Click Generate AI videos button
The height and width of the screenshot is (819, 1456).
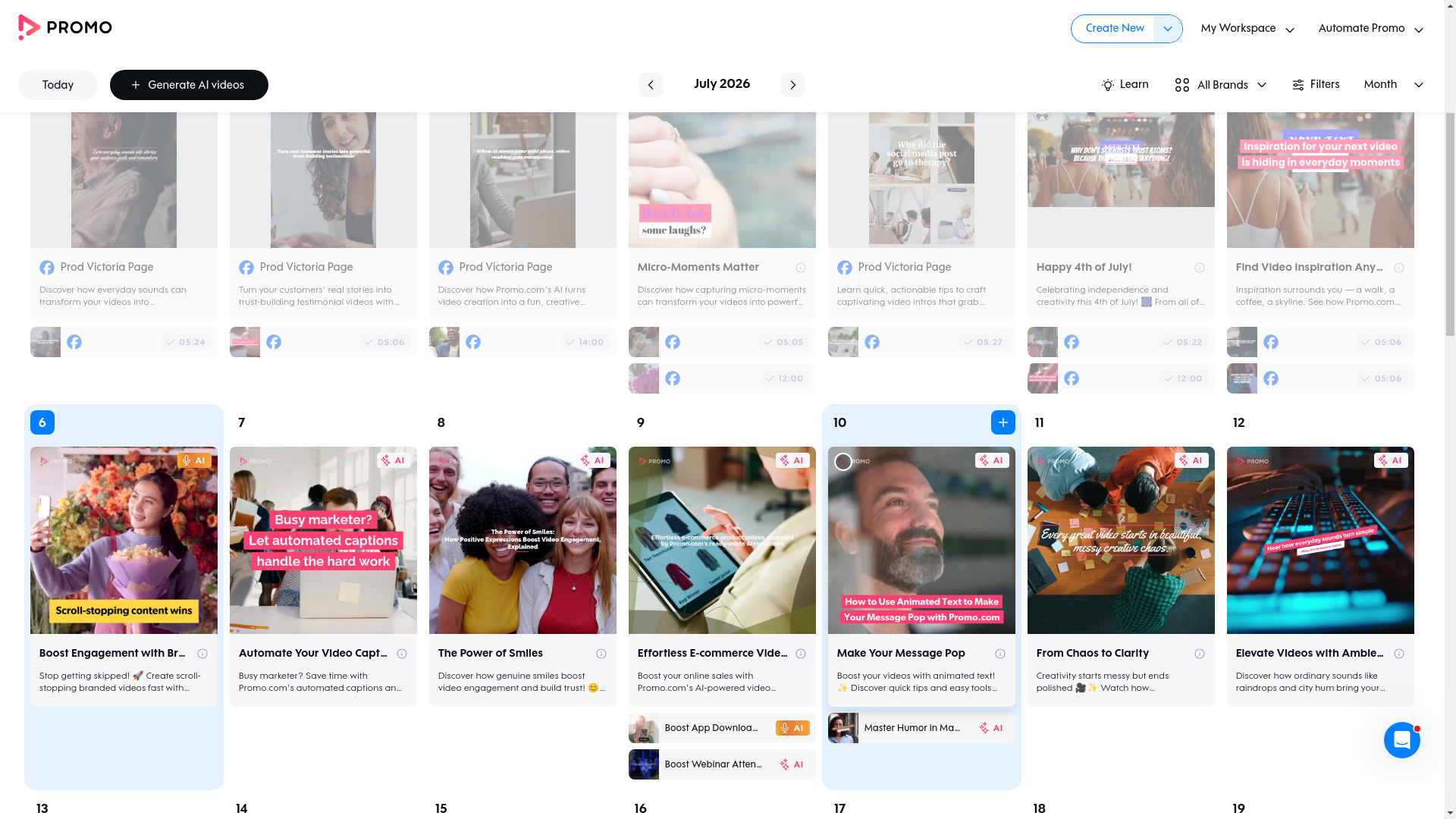pyautogui.click(x=189, y=85)
